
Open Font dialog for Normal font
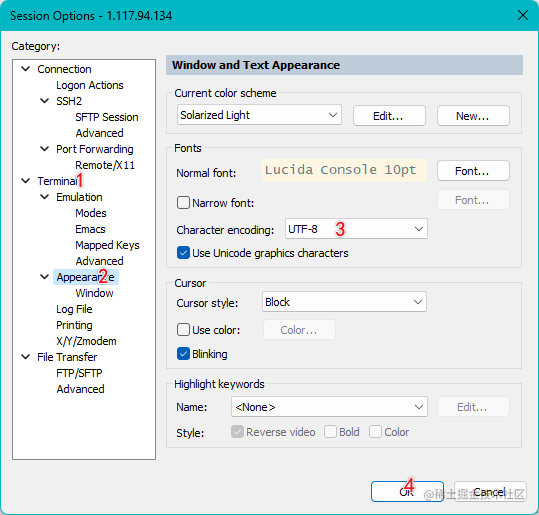pyautogui.click(x=473, y=171)
